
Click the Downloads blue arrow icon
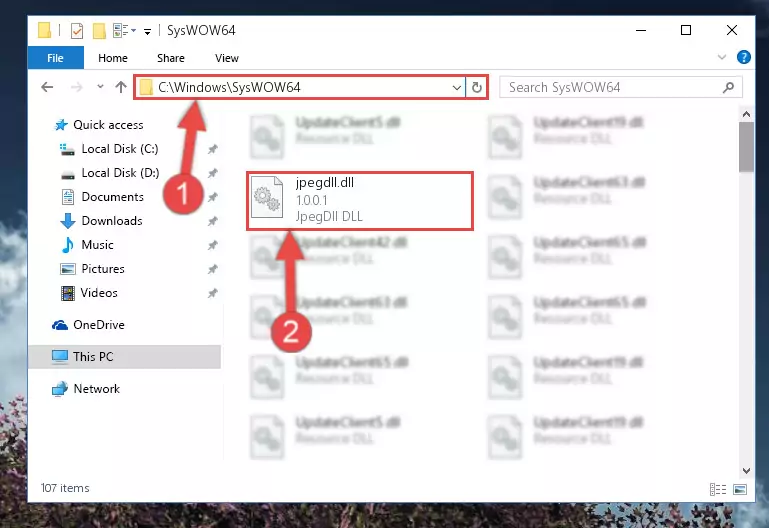pos(68,221)
